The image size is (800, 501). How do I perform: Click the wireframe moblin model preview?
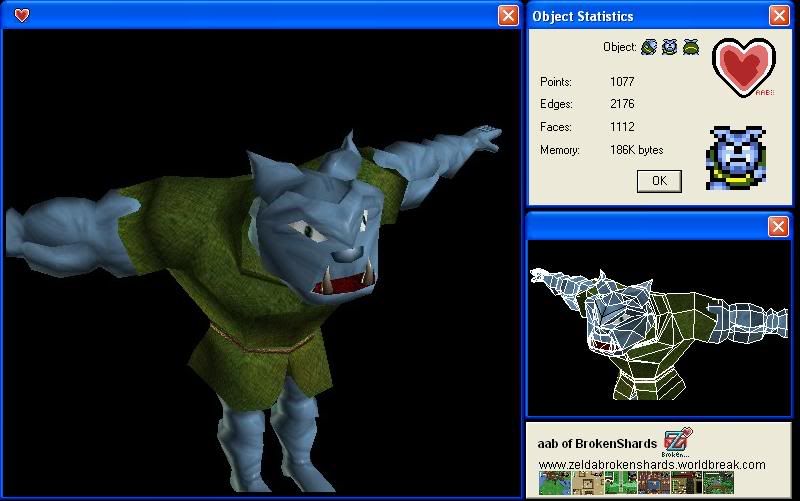tap(659, 333)
